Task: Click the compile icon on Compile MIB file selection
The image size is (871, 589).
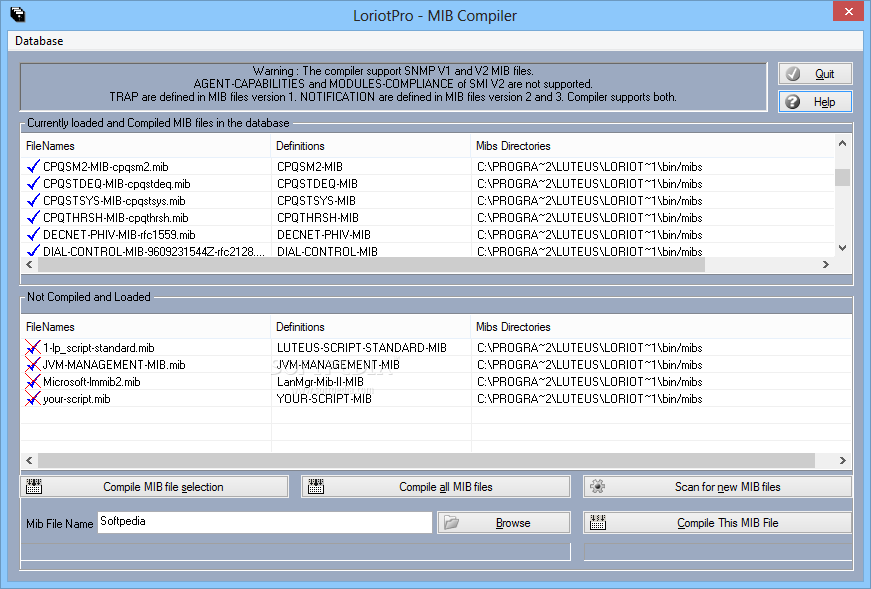Action: [34, 486]
